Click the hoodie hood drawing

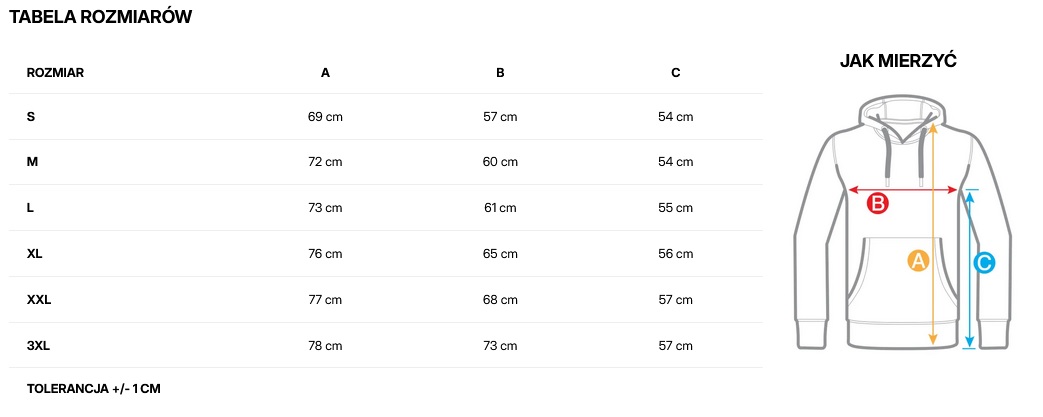tap(899, 116)
